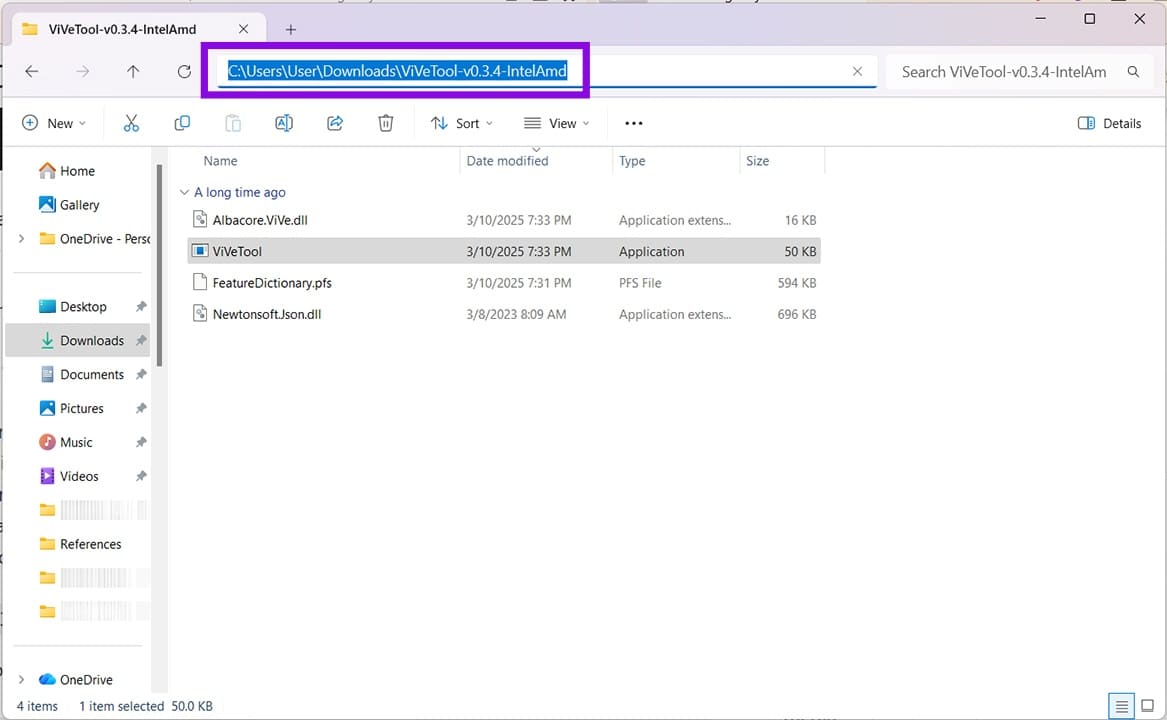Sort by the Size column header

[x=758, y=161]
